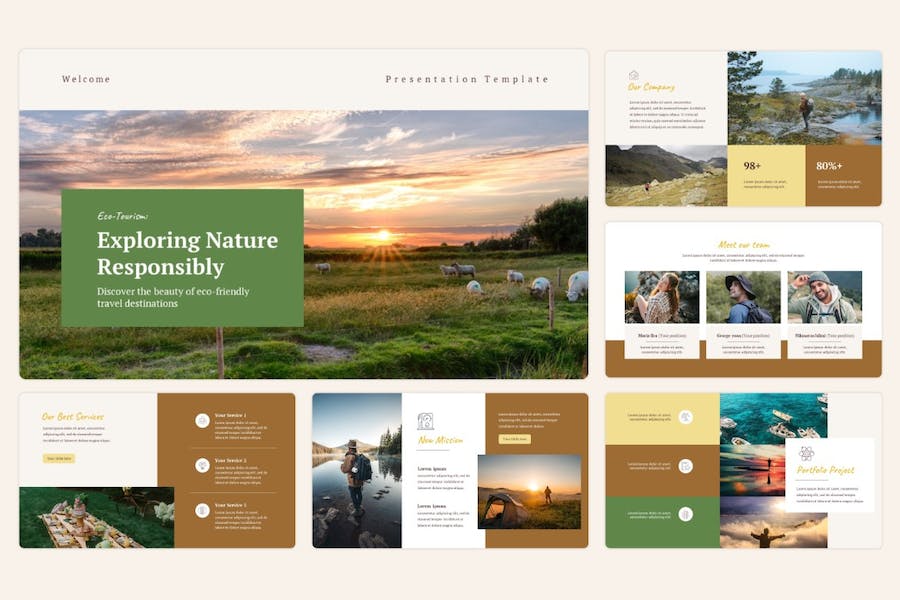900x600 pixels.
Task: Select the New Mission heading
Action: [x=440, y=440]
